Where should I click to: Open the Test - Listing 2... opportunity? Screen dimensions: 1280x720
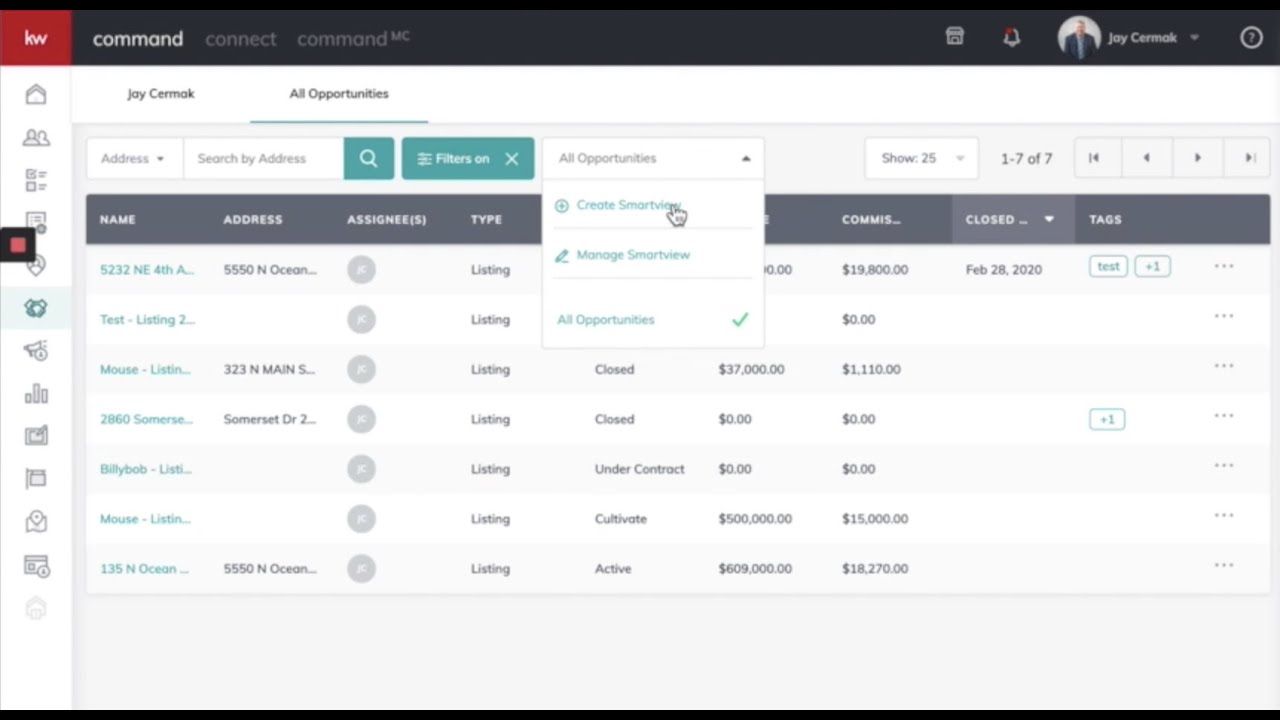147,319
